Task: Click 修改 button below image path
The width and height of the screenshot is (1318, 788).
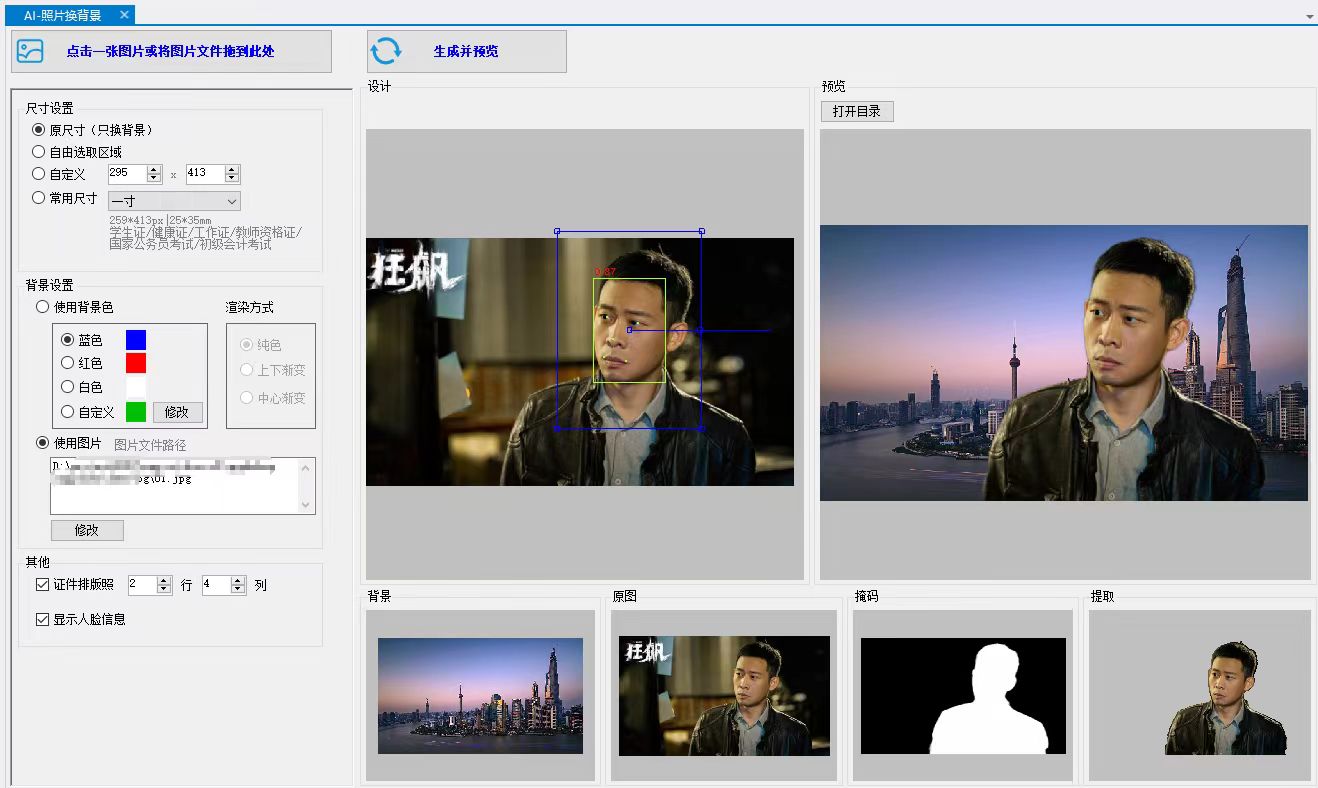Action: coord(87,530)
